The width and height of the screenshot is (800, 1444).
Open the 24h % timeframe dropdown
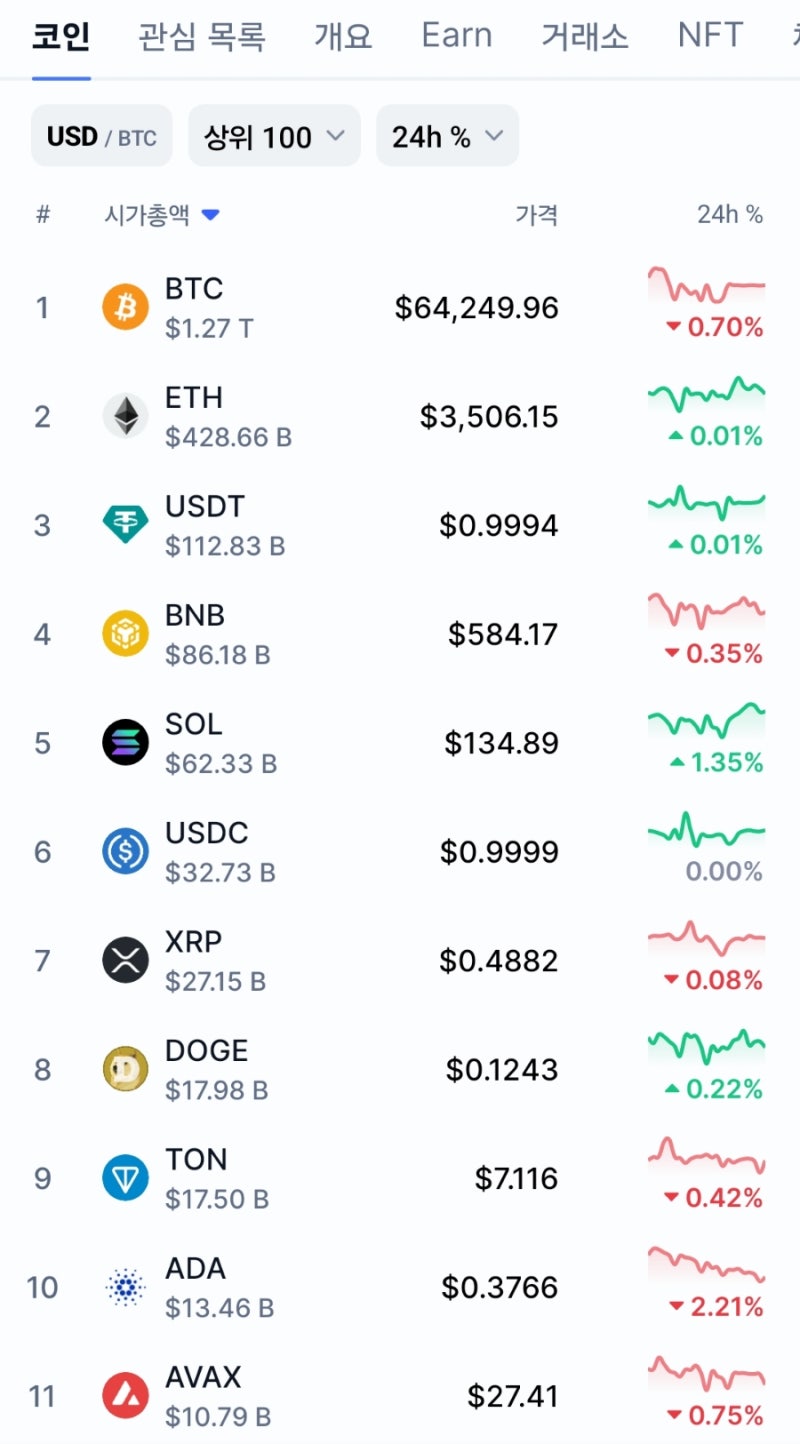click(447, 136)
